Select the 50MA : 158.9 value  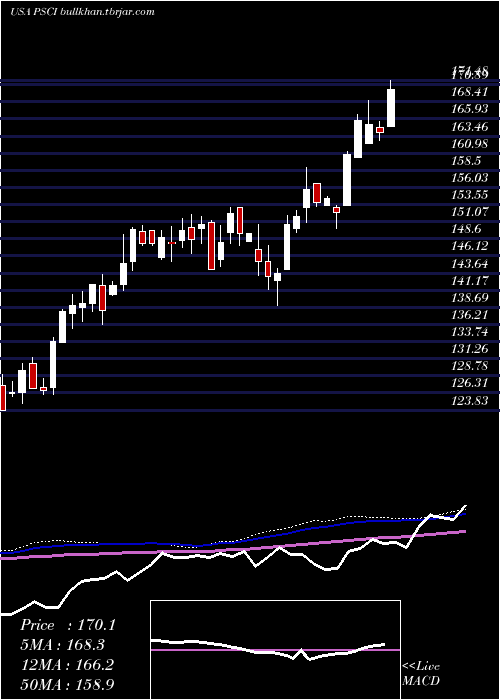click(x=66, y=684)
